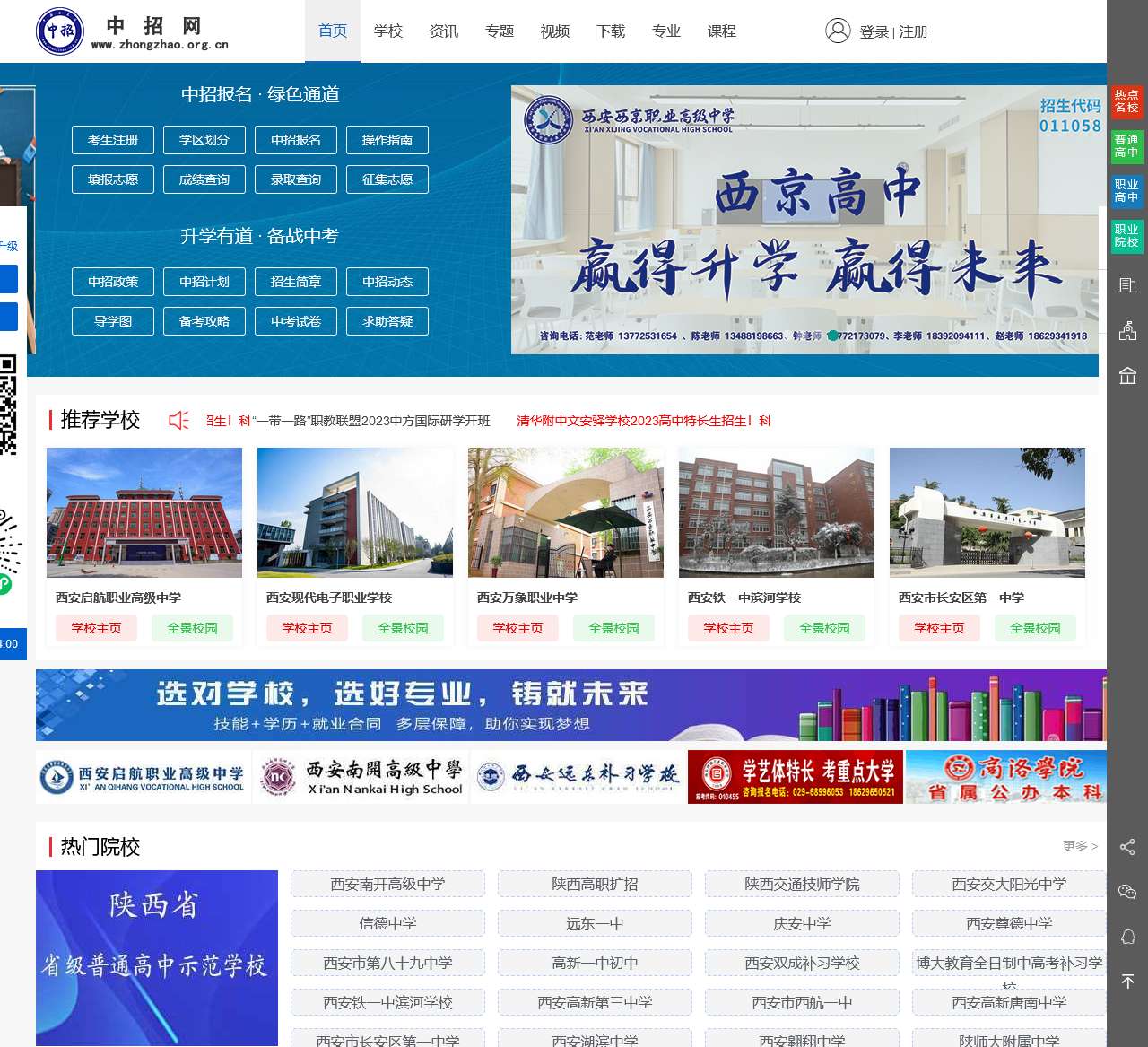1148x1047 pixels.
Task: Click the 庆安中学 link
Action: coord(802,923)
